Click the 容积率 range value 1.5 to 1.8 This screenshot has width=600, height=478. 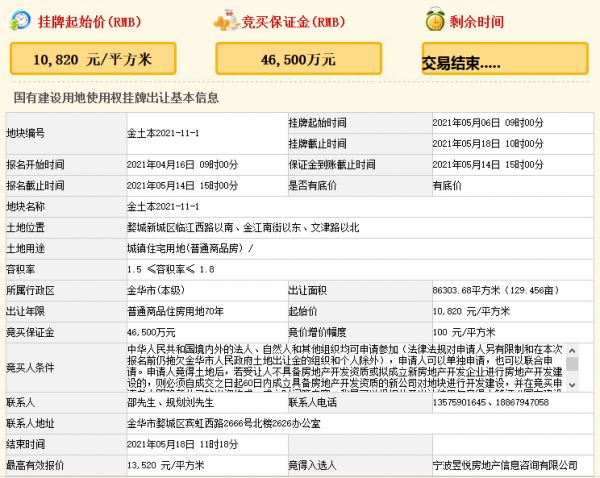coord(171,269)
